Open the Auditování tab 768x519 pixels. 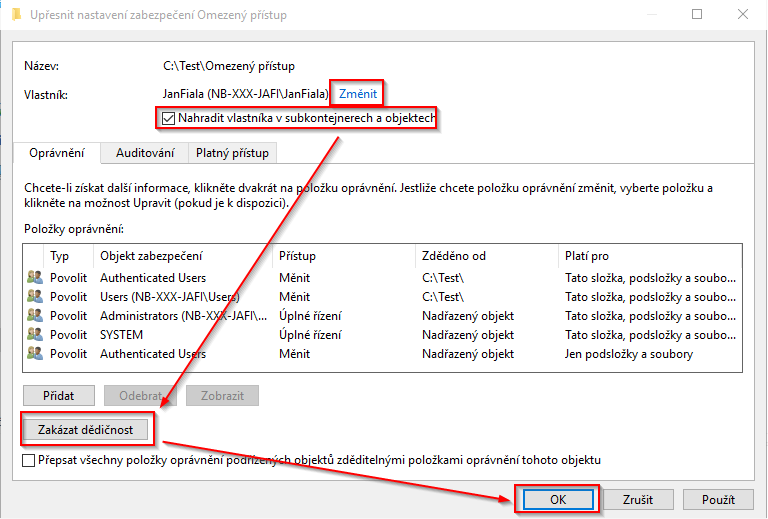pos(145,153)
